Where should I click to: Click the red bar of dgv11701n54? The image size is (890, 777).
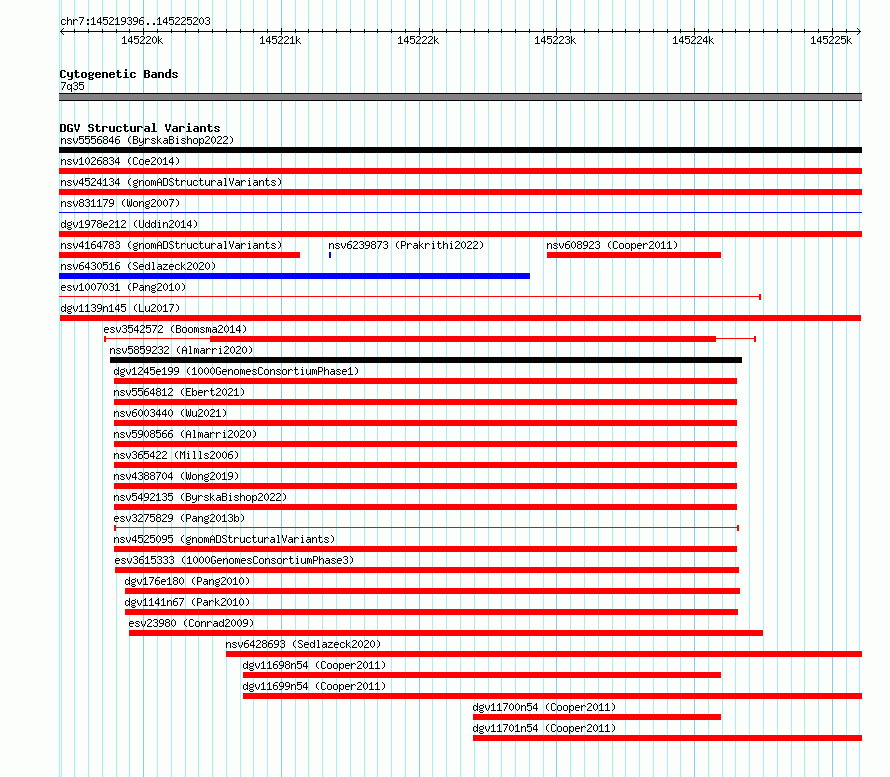pyautogui.click(x=668, y=738)
